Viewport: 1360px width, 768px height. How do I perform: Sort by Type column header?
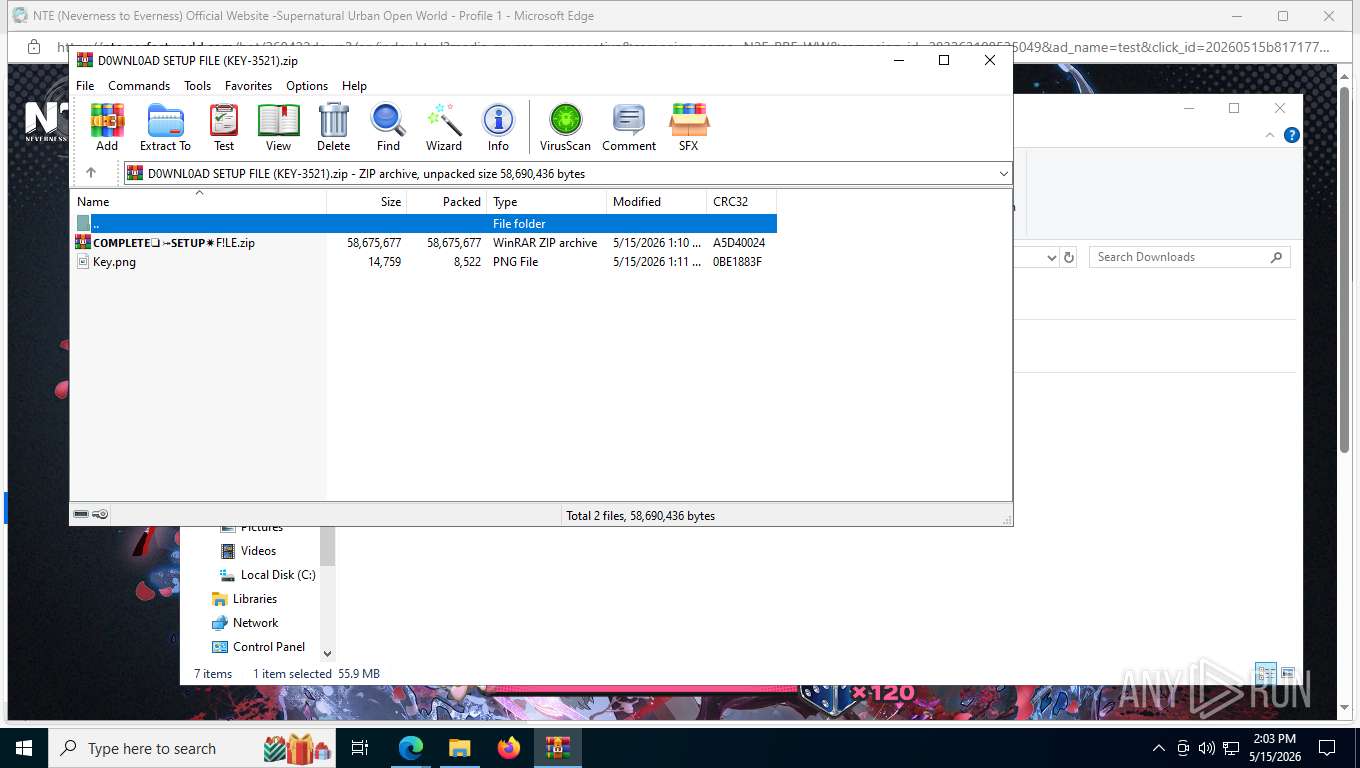[x=547, y=201]
